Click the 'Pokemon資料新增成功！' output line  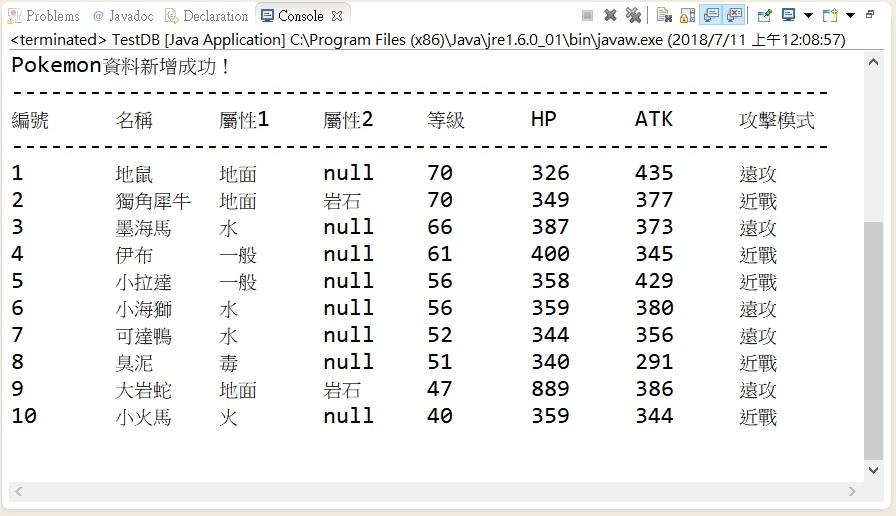[121, 66]
